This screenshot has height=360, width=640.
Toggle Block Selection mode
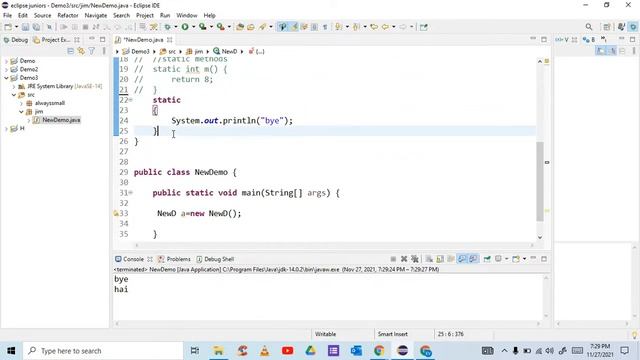click(x=314, y=27)
